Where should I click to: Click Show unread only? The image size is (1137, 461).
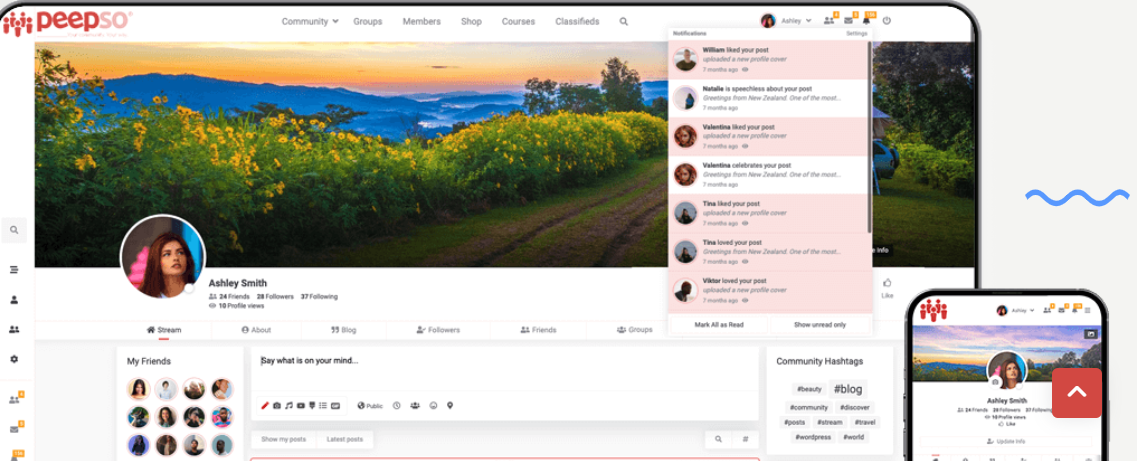coord(819,325)
